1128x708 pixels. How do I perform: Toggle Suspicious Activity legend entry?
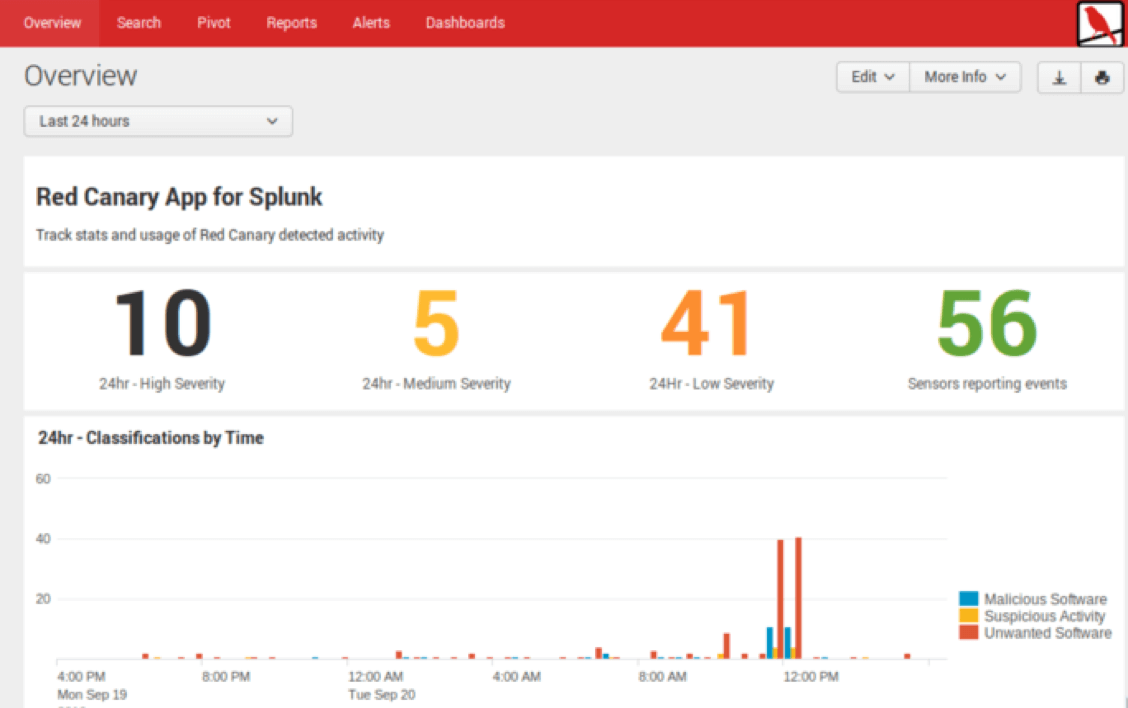(1044, 616)
